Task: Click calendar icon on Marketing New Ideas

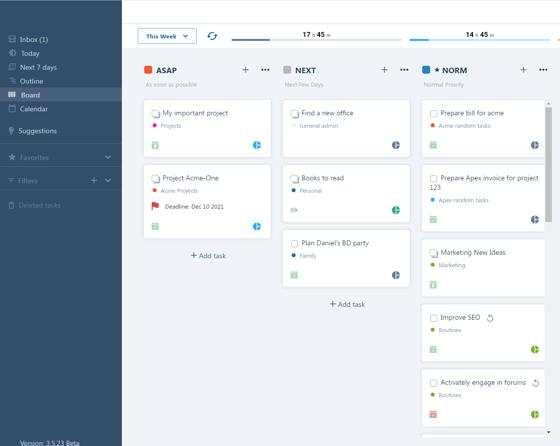Action: [x=433, y=285]
